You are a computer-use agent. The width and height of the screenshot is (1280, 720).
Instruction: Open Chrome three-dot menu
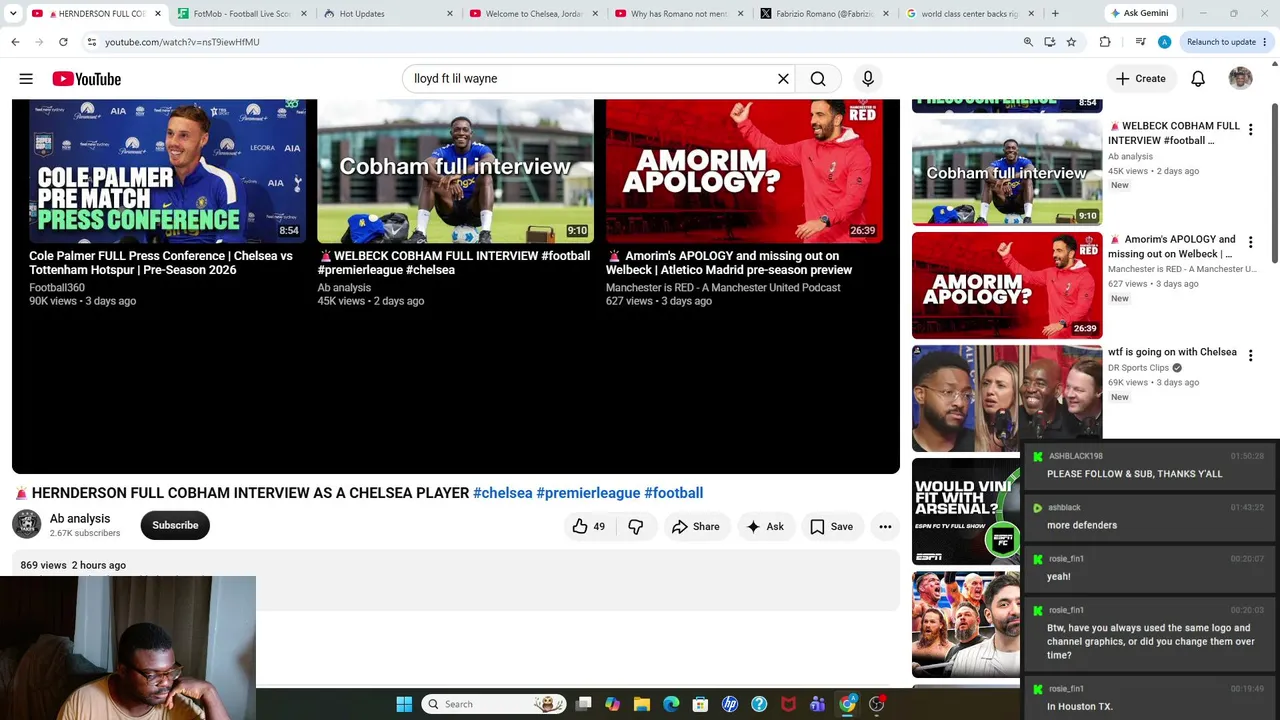point(1265,42)
